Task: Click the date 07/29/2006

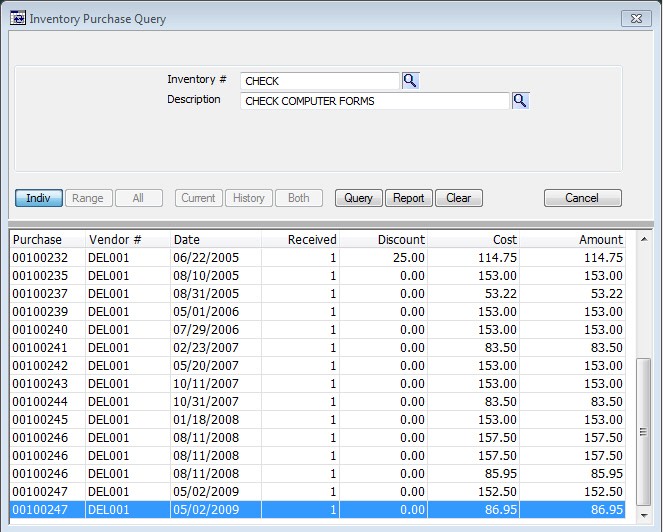Action: click(206, 329)
